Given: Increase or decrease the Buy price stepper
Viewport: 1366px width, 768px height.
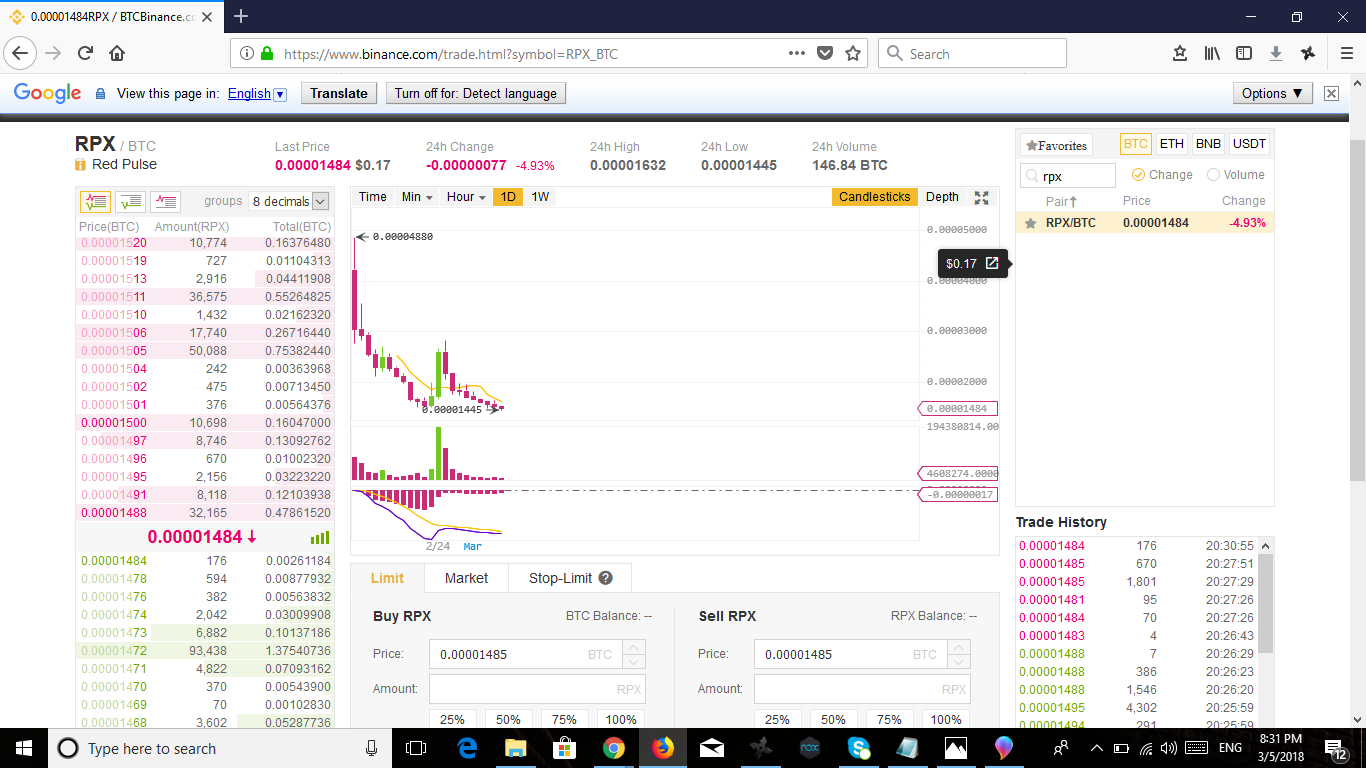Looking at the screenshot, I should point(634,654).
